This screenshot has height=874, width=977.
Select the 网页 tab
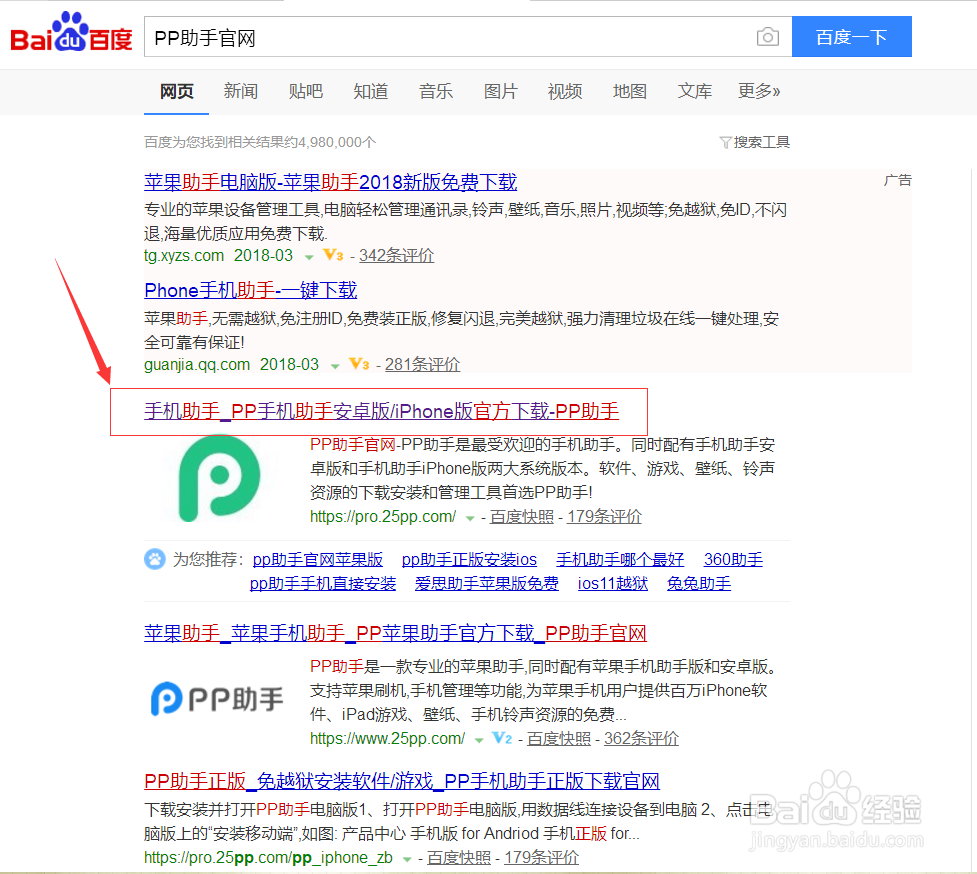coord(176,92)
